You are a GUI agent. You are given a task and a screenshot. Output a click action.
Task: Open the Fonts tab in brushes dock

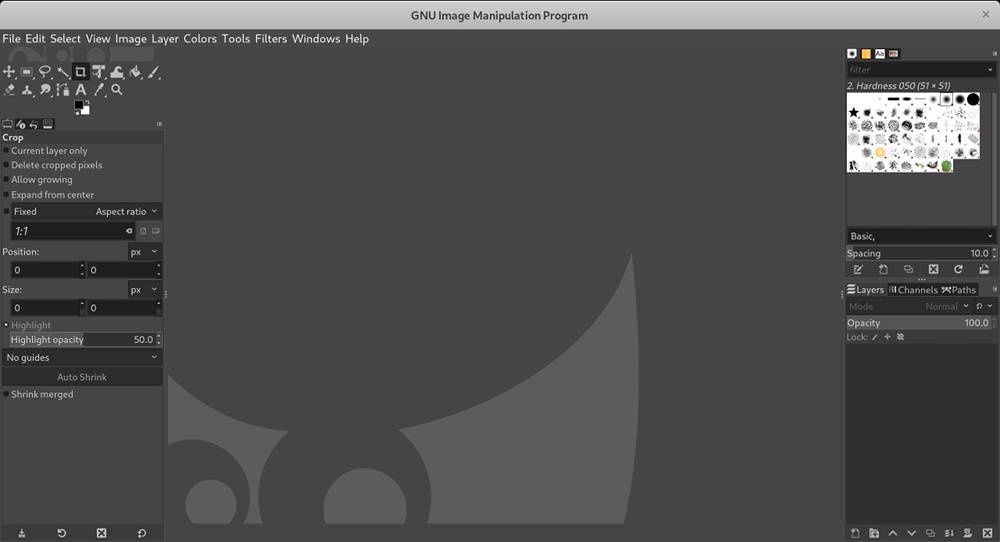(x=880, y=54)
